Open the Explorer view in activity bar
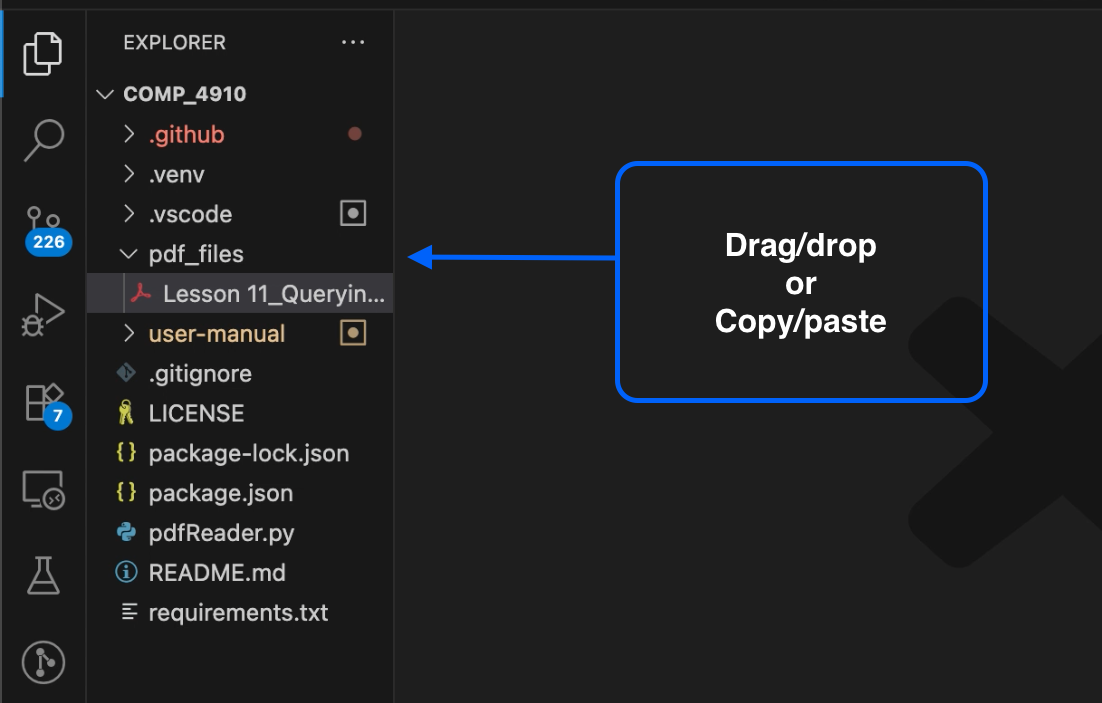The height and width of the screenshot is (703, 1102). coord(43,52)
